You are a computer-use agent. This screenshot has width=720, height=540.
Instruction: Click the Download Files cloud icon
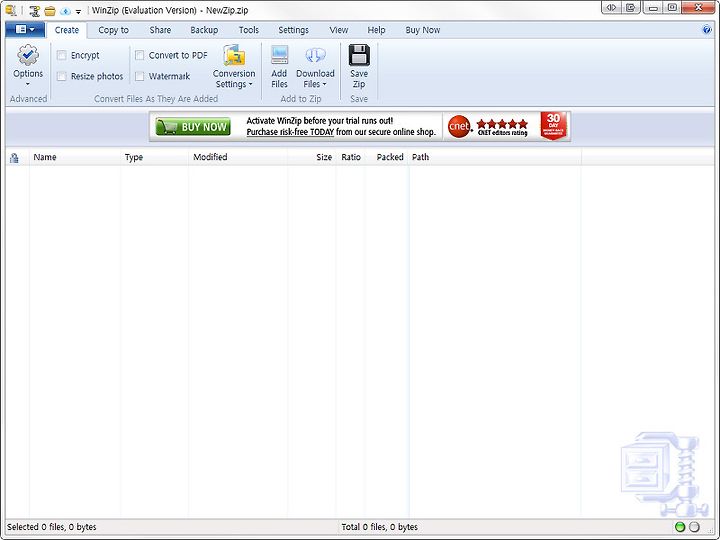[315, 56]
